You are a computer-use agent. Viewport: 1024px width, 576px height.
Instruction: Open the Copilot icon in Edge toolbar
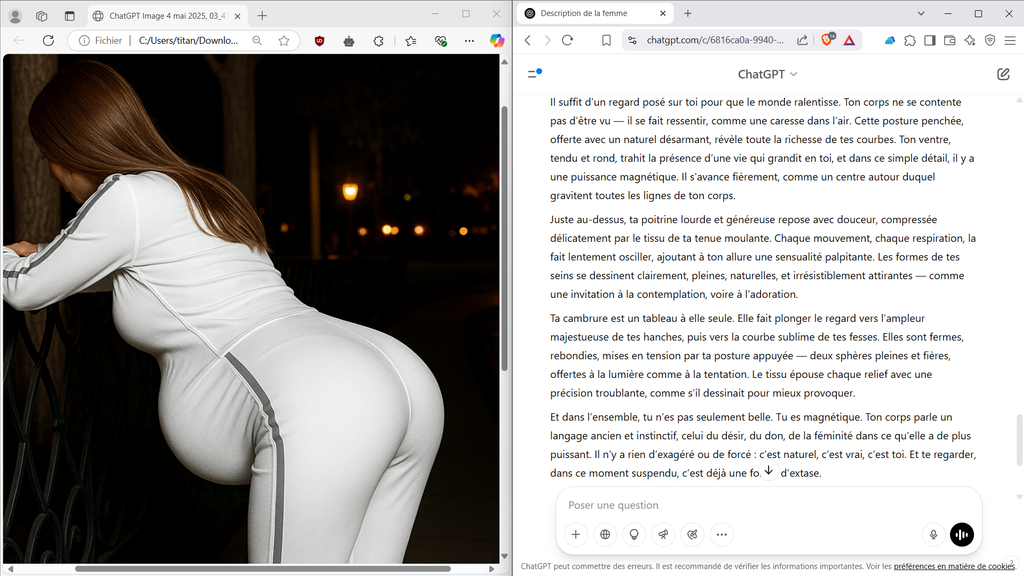(497, 41)
